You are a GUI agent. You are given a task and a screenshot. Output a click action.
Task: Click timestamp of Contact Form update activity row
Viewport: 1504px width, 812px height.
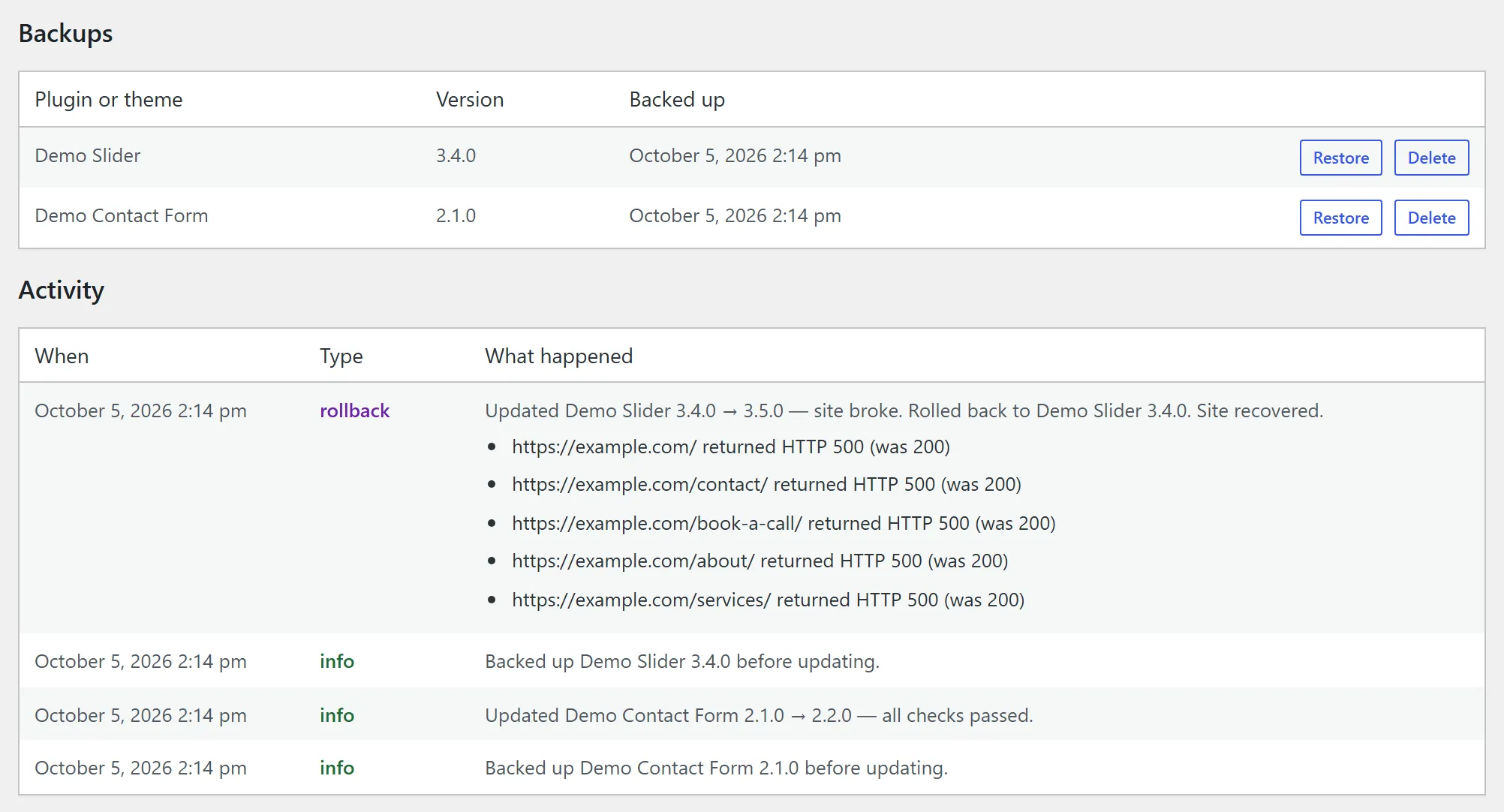tap(141, 715)
